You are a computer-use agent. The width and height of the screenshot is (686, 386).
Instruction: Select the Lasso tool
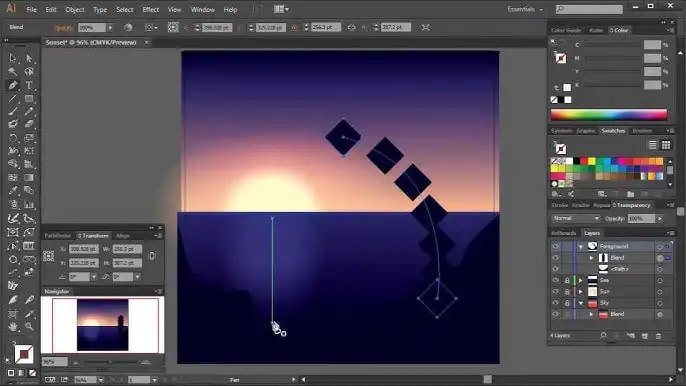click(29, 71)
